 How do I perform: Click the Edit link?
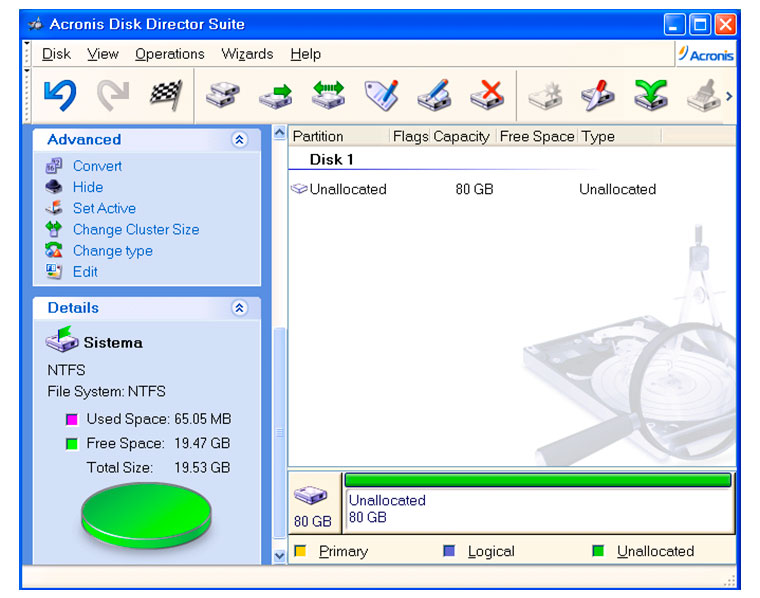pos(85,271)
